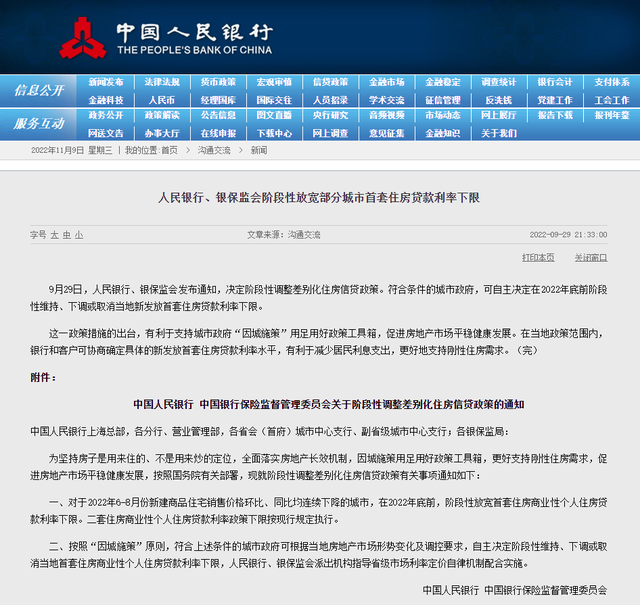Go to 图文直播 page

pos(274,115)
